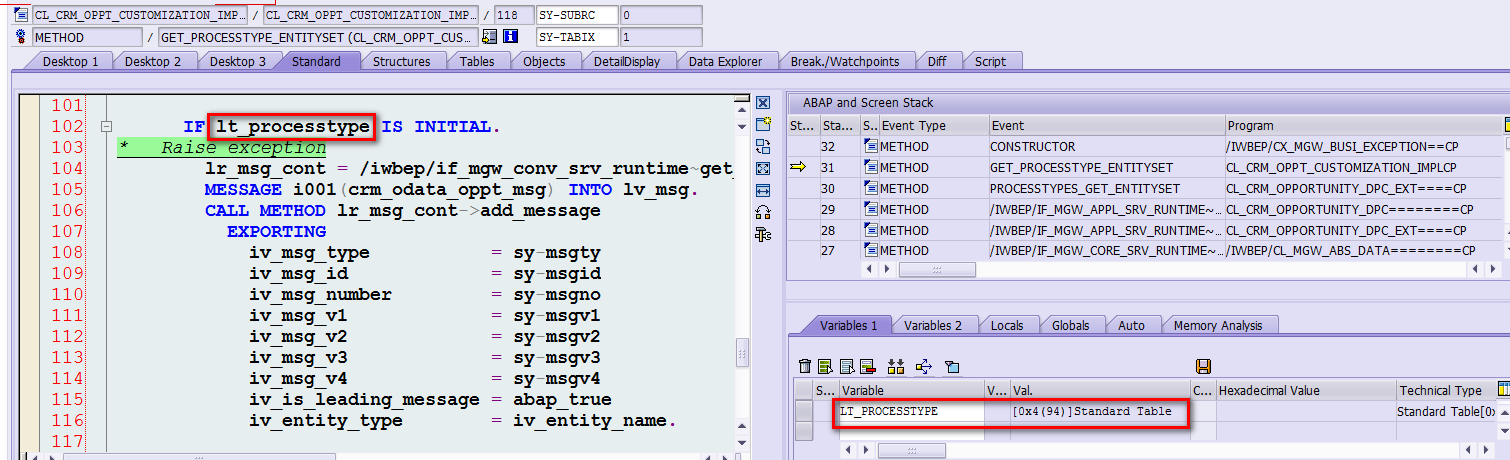Open the Structures tab
This screenshot has width=1510, height=460.
pyautogui.click(x=401, y=61)
